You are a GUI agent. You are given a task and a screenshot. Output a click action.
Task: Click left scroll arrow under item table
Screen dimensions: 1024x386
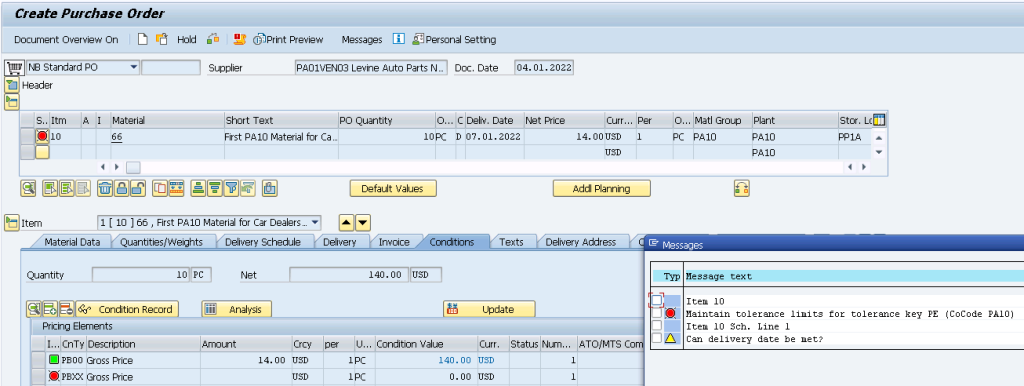(x=103, y=168)
